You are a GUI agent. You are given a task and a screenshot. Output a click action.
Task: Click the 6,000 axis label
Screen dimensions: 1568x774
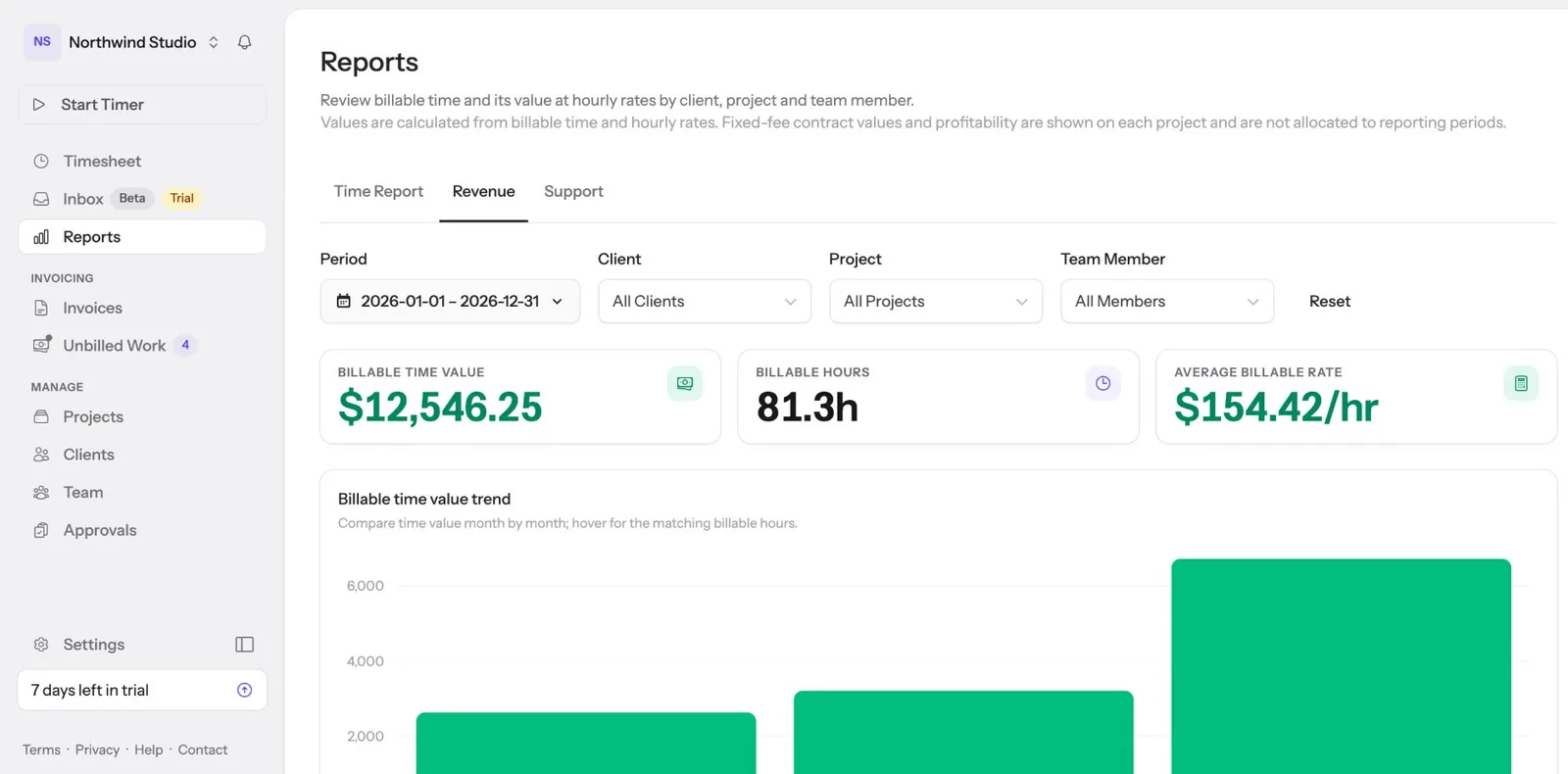(x=366, y=586)
